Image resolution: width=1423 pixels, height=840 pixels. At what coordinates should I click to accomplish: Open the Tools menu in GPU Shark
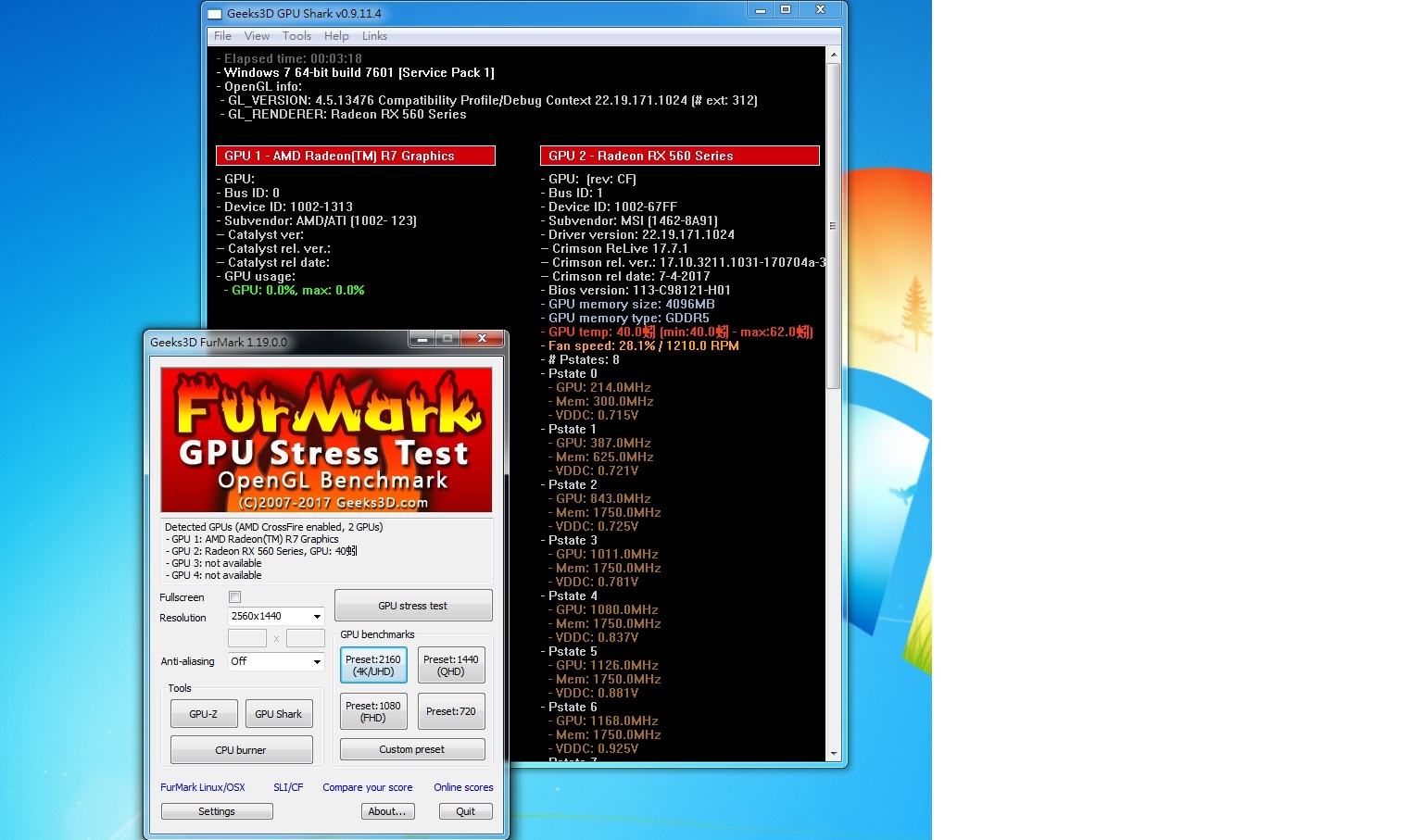click(296, 36)
